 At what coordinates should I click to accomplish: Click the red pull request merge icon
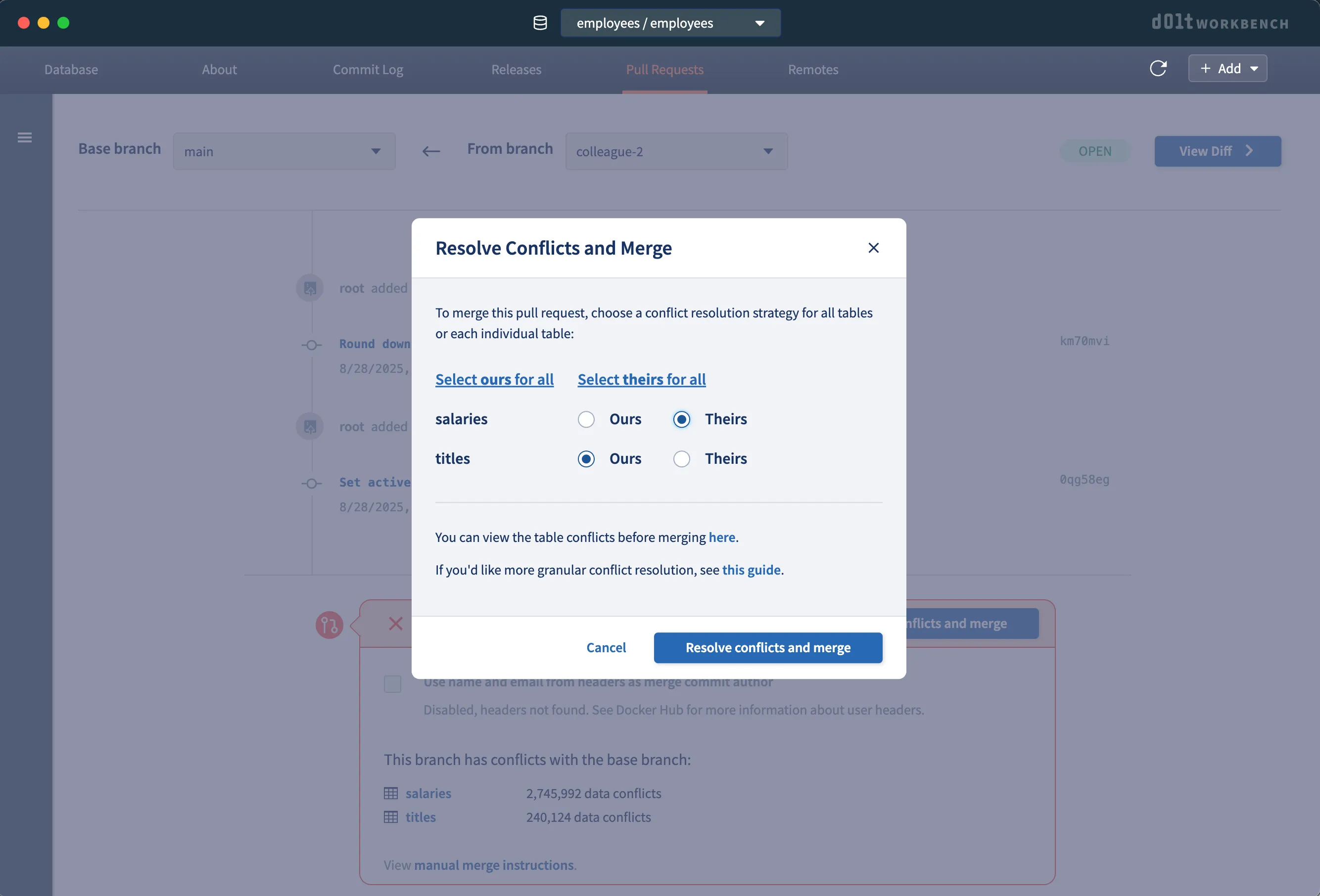click(329, 625)
